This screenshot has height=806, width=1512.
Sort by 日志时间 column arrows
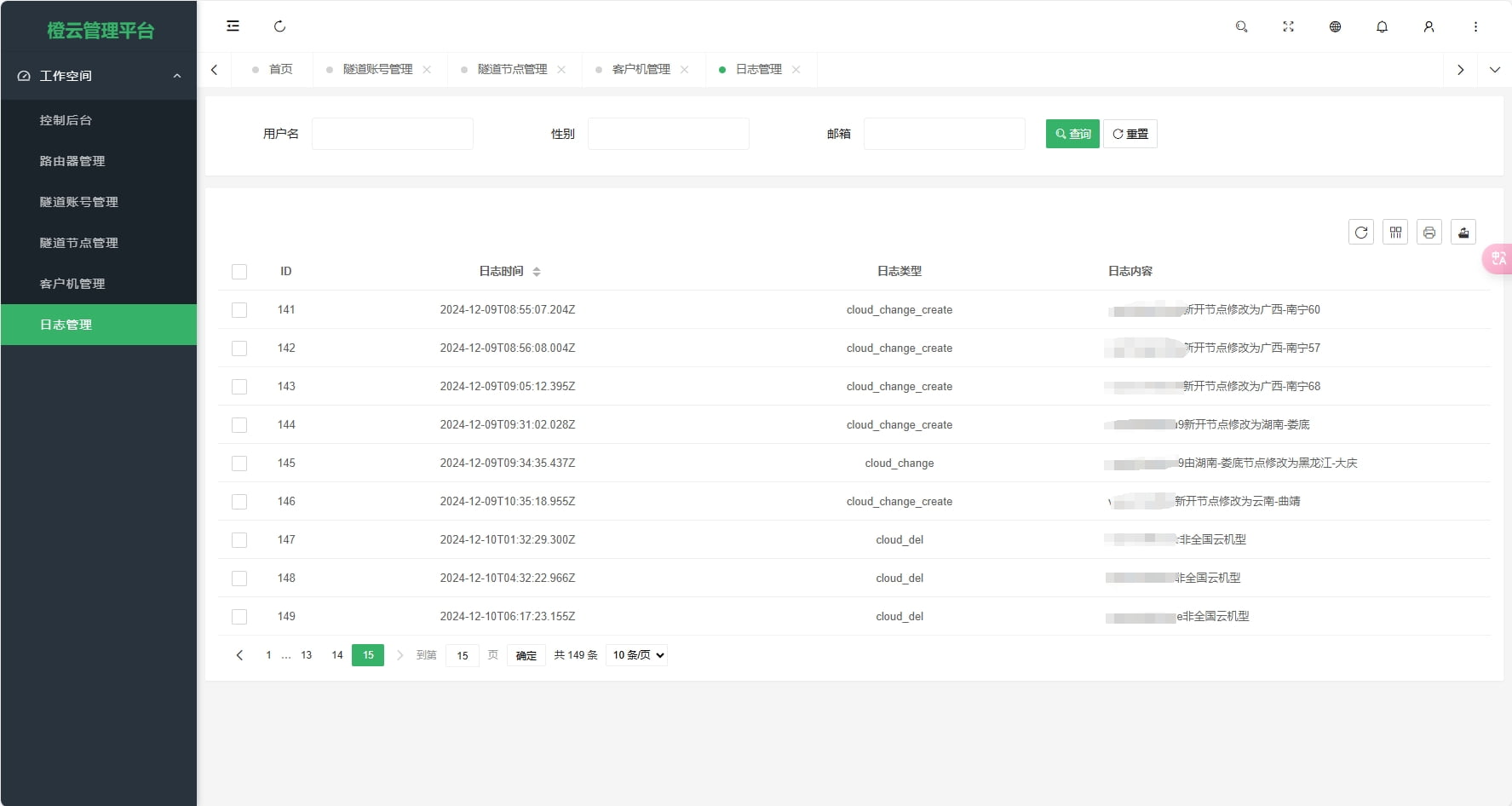coord(537,271)
